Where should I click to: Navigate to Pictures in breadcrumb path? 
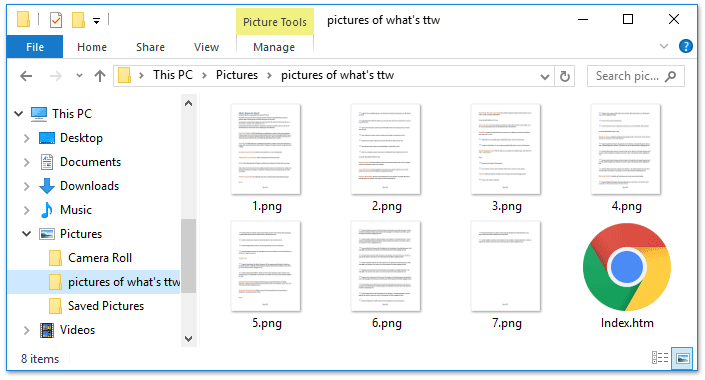point(236,75)
